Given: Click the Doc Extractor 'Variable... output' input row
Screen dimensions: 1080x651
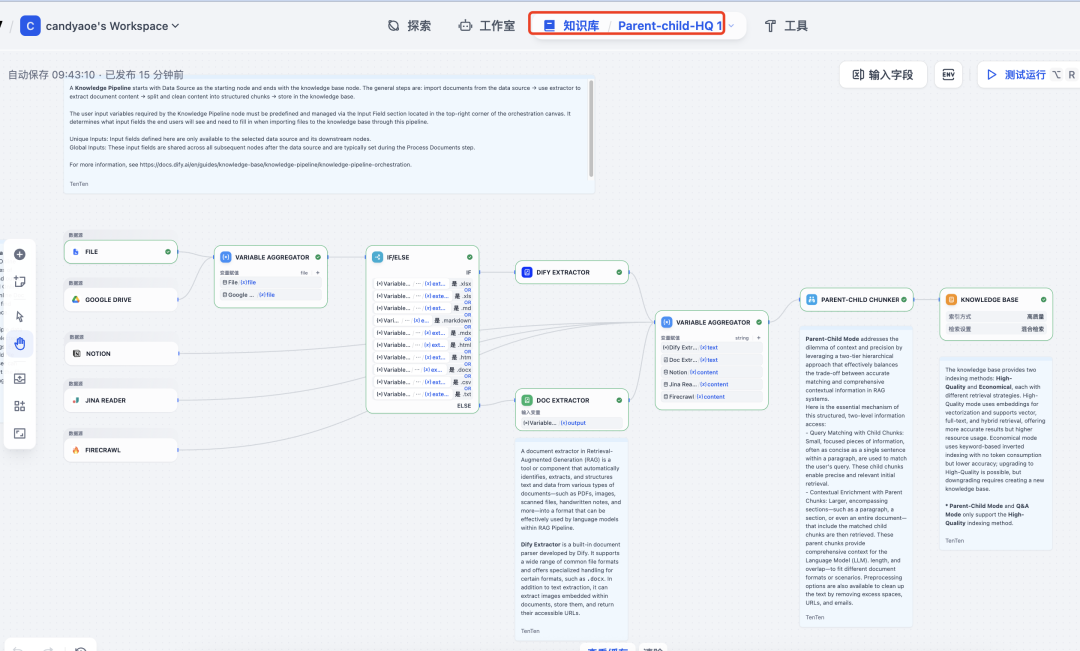Looking at the screenshot, I should (x=572, y=423).
